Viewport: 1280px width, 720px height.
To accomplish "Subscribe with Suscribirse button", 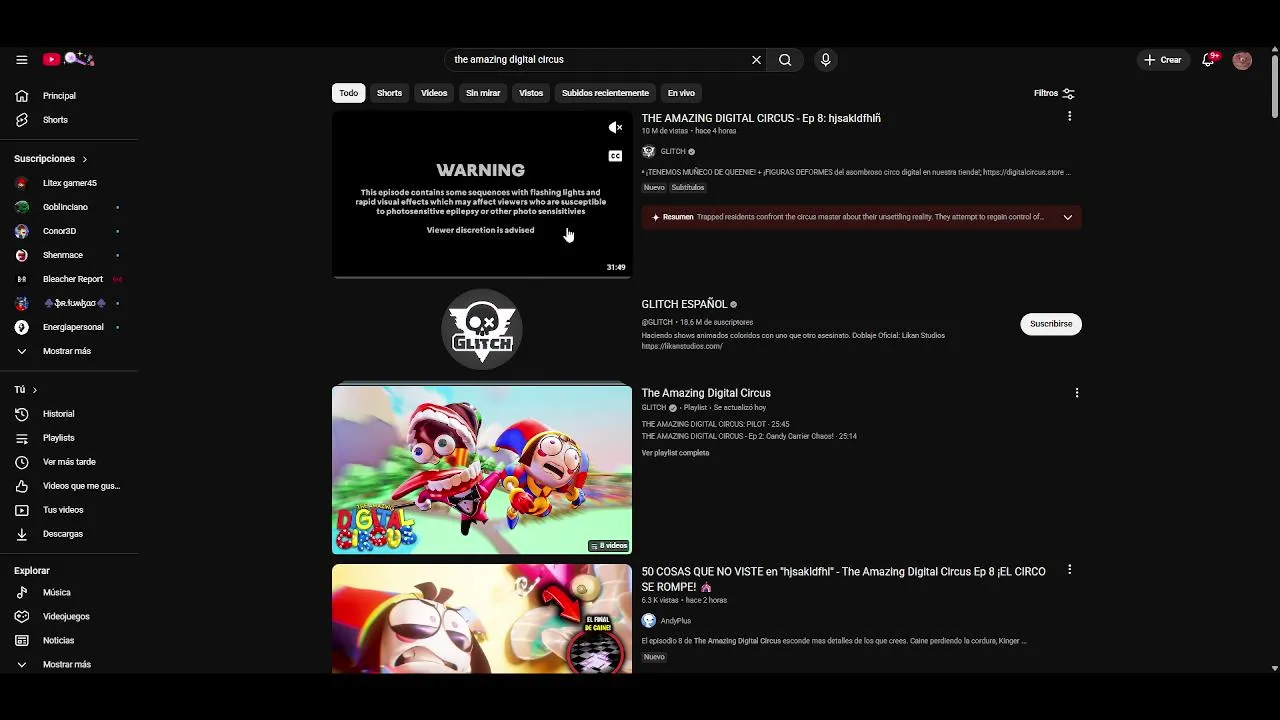I will click(1051, 324).
